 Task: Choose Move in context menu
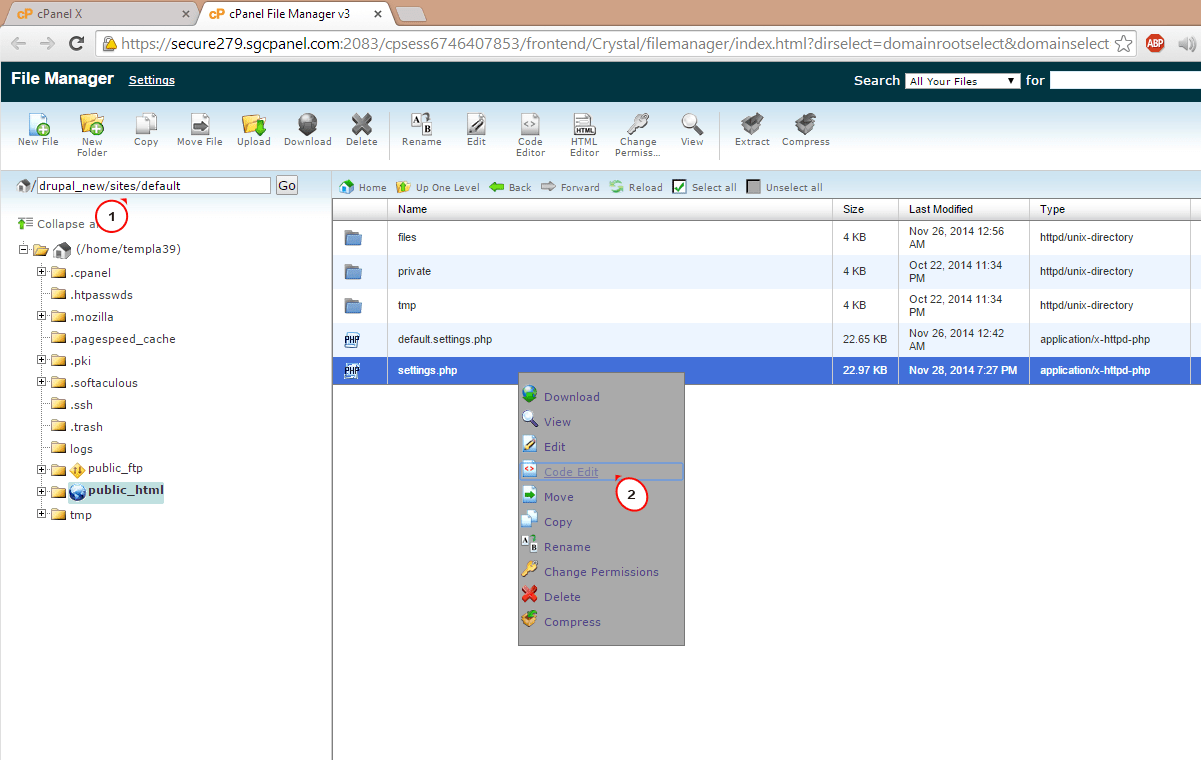(558, 497)
